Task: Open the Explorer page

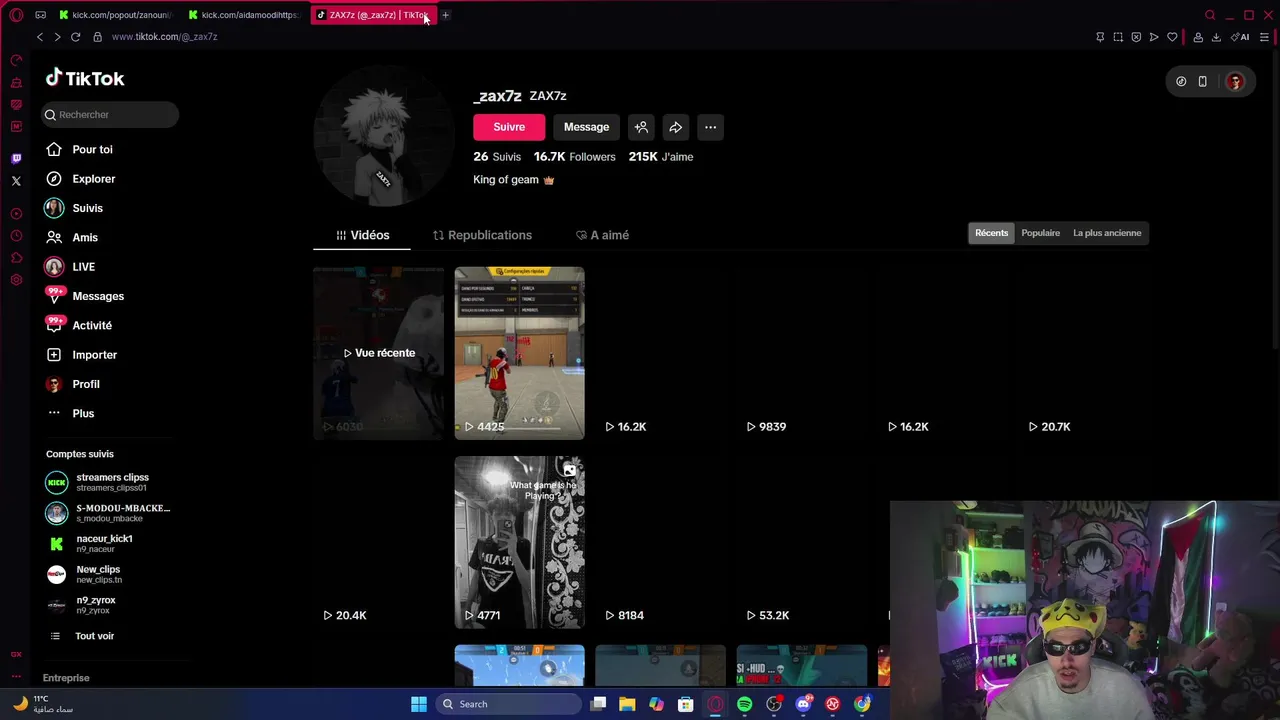Action: tap(93, 179)
